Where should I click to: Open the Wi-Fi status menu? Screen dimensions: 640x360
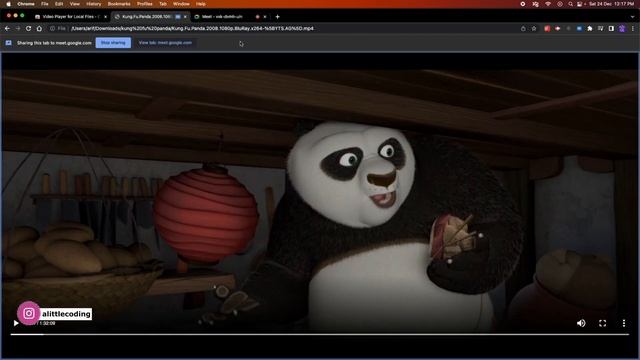point(548,4)
